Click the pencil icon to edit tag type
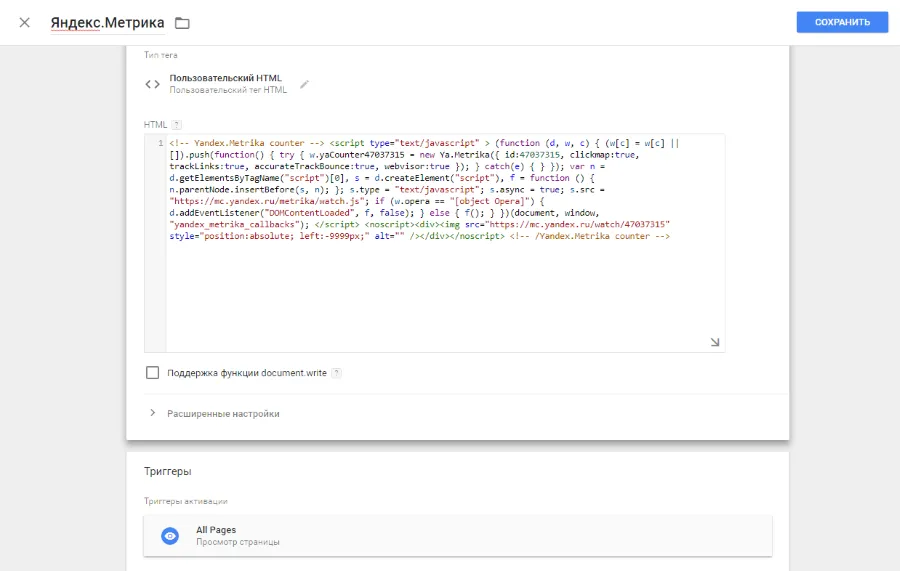900x571 pixels. pos(305,84)
